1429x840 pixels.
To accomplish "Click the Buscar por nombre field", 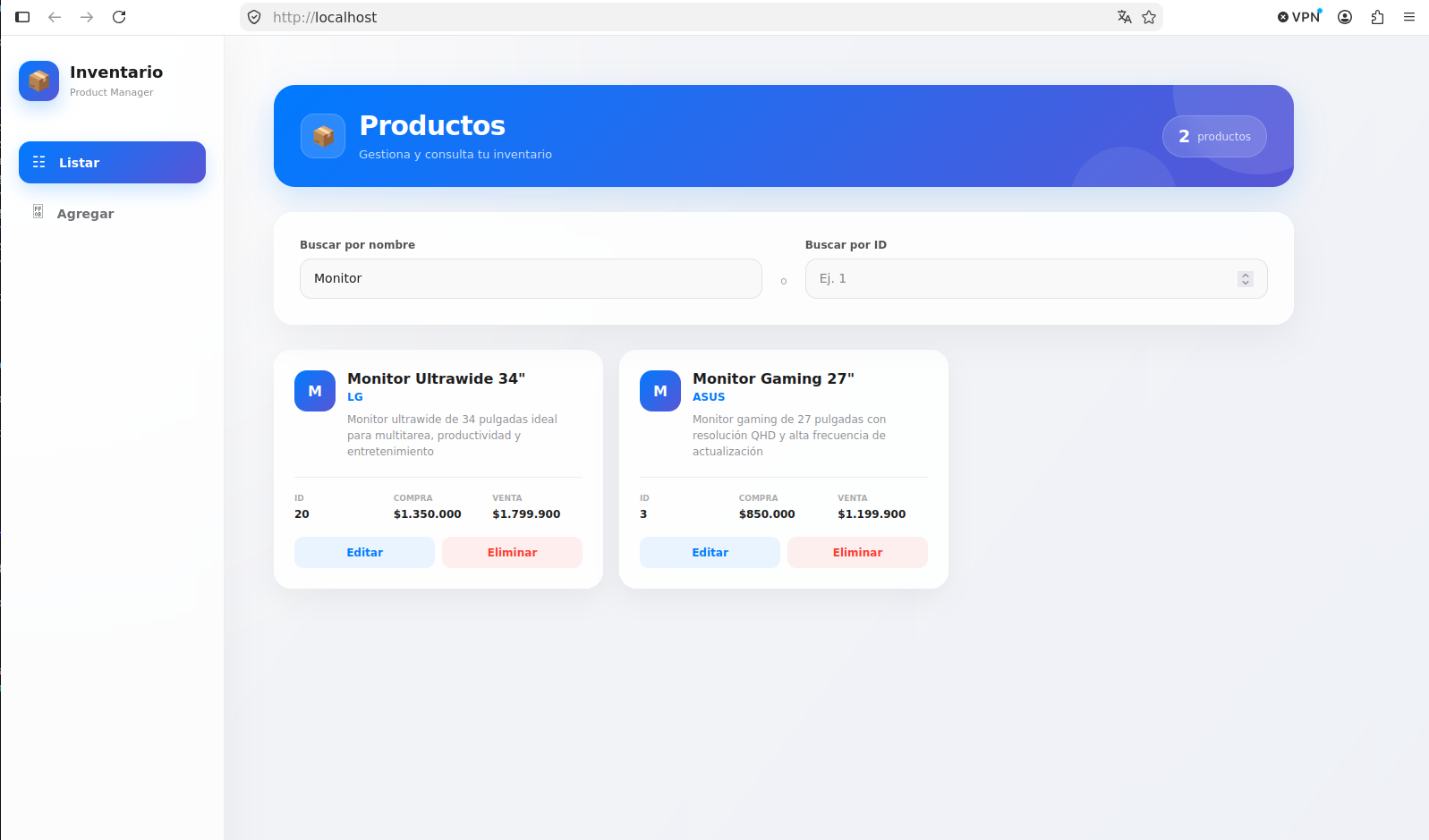I will [531, 278].
